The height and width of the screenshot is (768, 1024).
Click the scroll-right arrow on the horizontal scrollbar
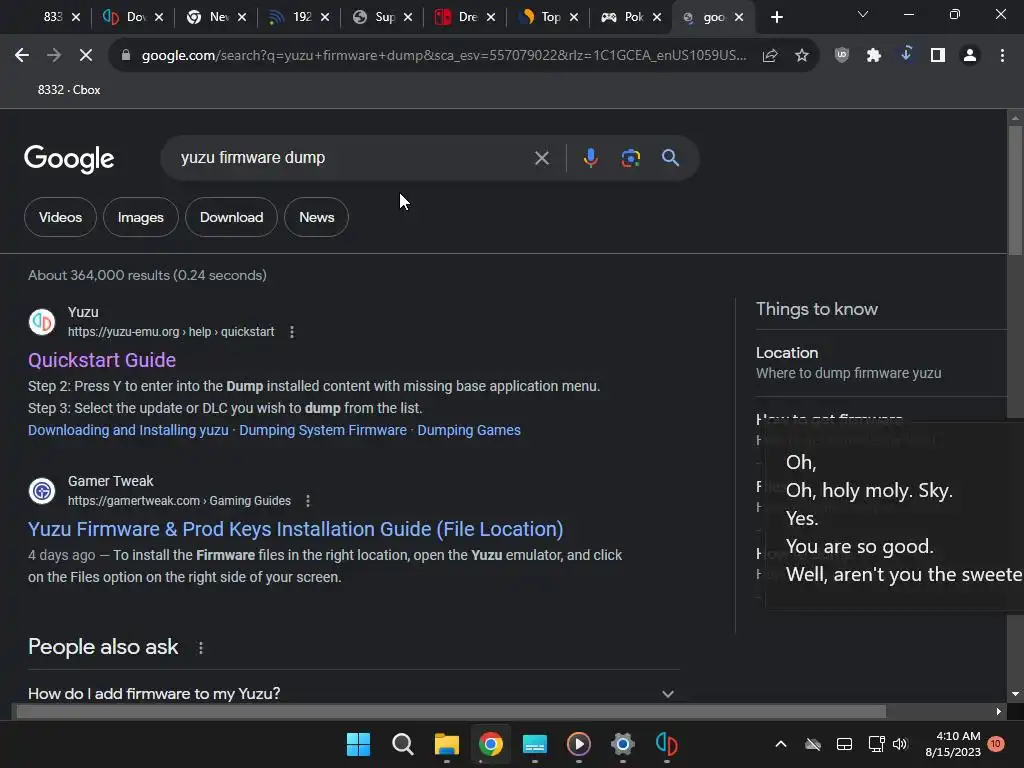[999, 711]
